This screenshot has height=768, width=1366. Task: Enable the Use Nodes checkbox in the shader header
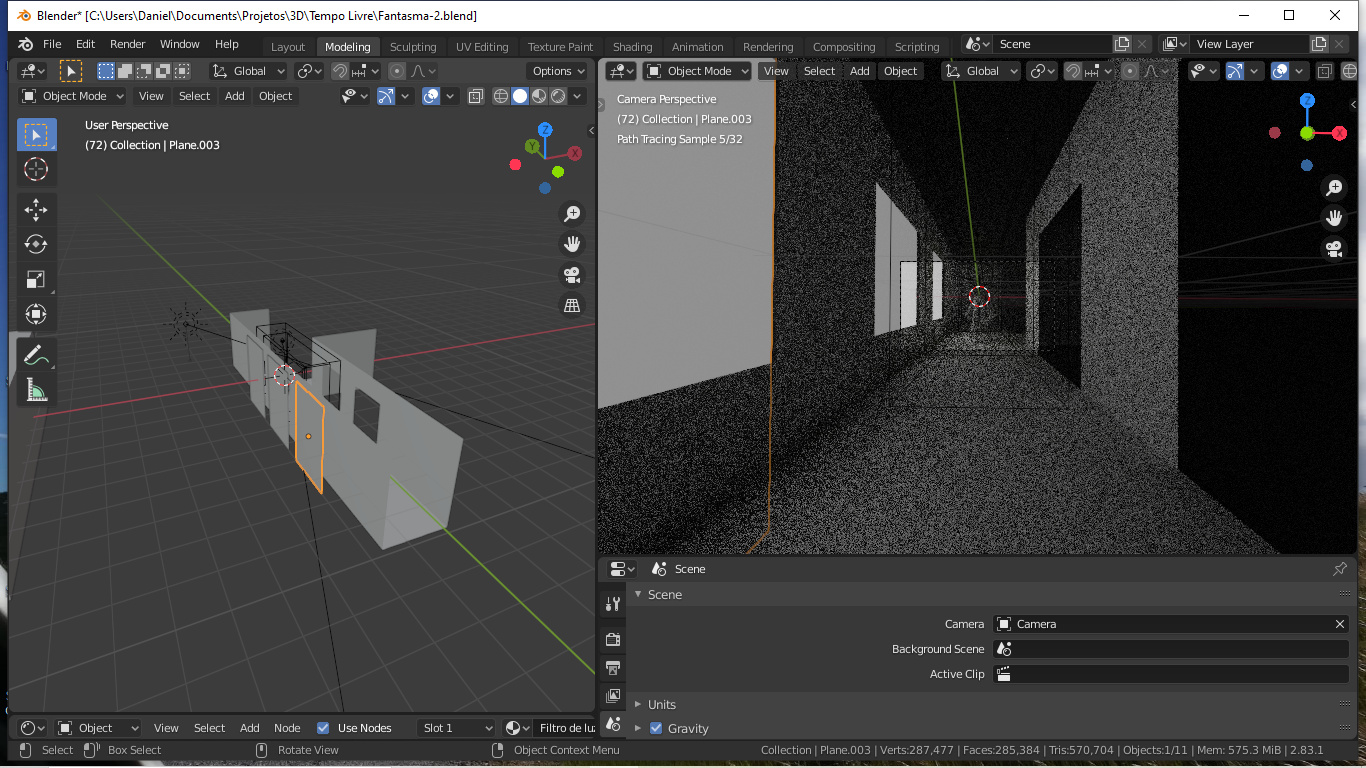click(323, 727)
